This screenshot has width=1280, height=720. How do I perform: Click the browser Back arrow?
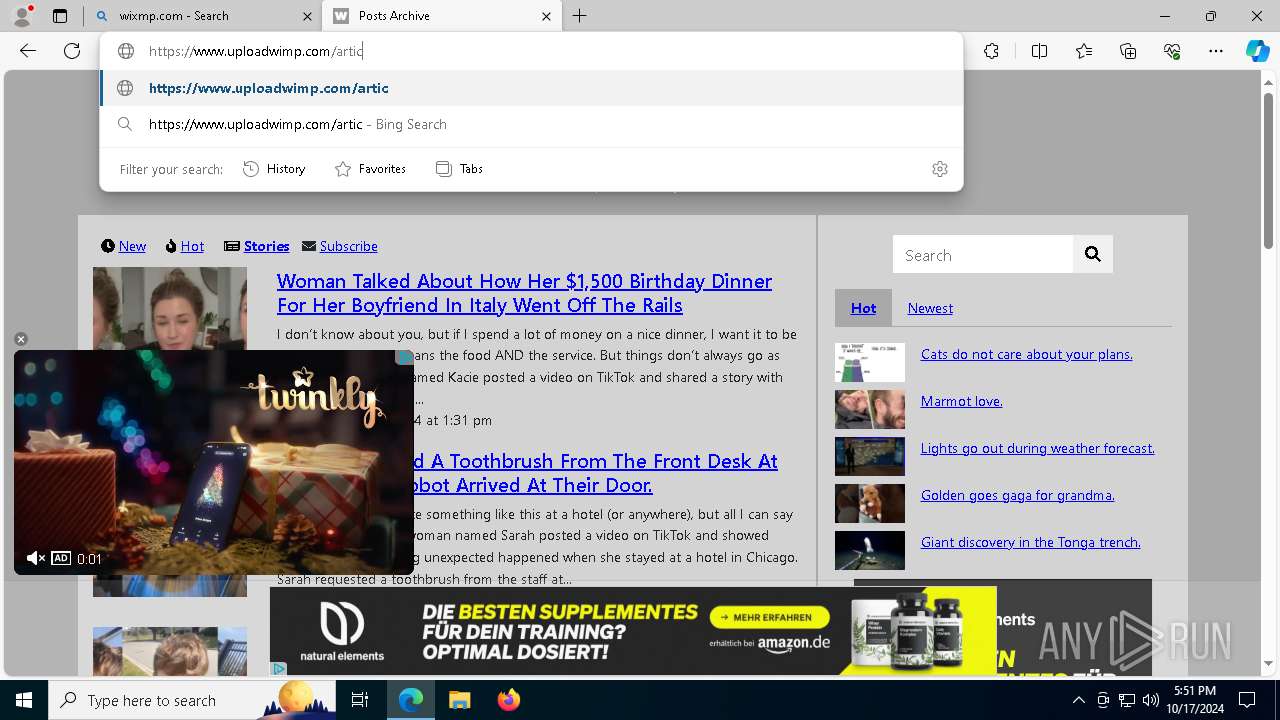pyautogui.click(x=28, y=51)
